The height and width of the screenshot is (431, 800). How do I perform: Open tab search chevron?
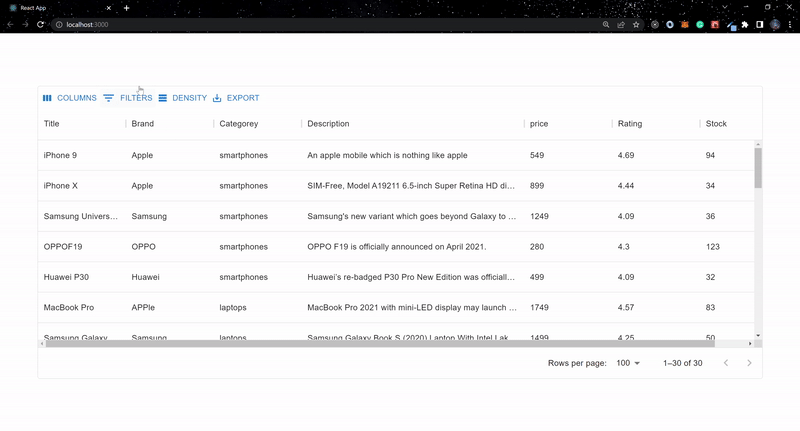724,7
